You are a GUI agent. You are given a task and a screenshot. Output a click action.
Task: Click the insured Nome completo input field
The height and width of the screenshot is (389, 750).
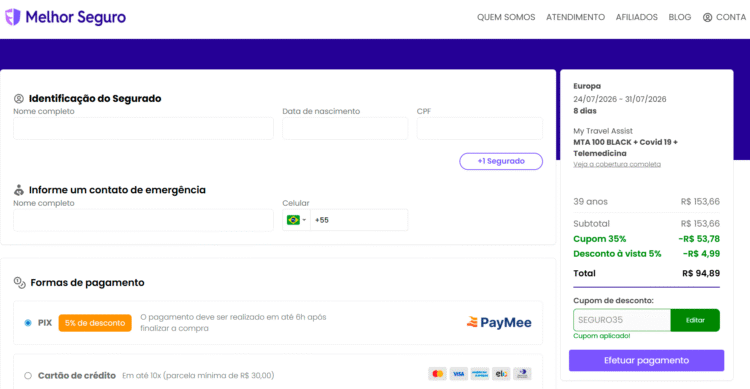tap(143, 129)
